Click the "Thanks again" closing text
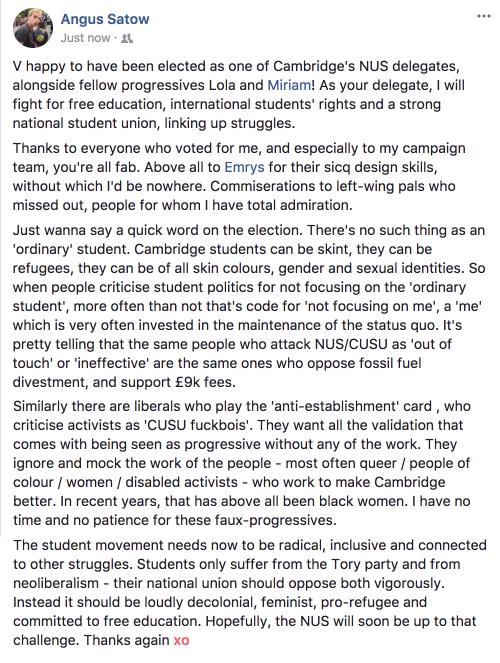 click(126, 640)
